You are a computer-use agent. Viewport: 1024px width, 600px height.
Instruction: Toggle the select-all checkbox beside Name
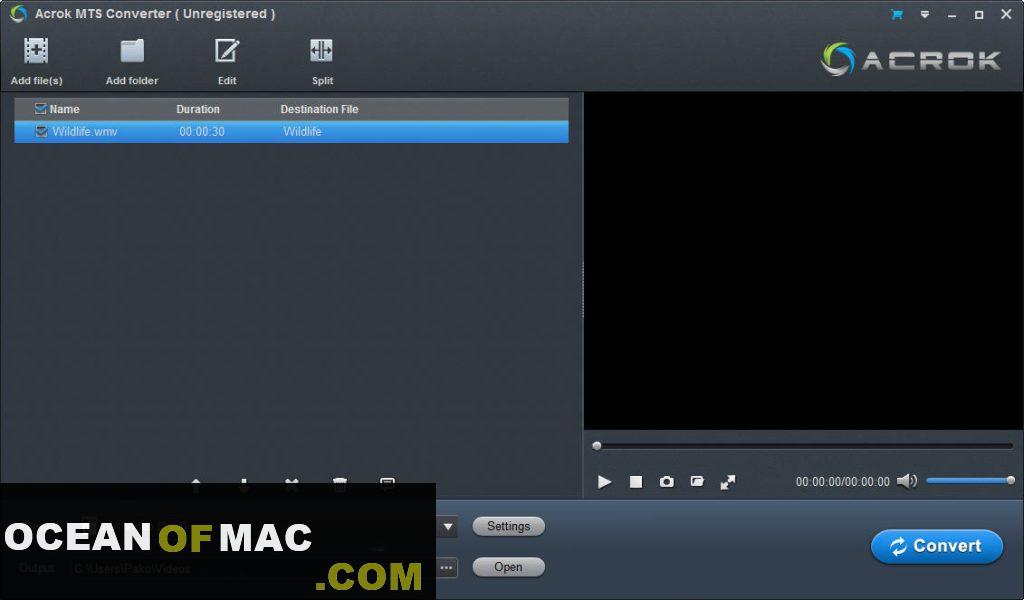(x=40, y=108)
